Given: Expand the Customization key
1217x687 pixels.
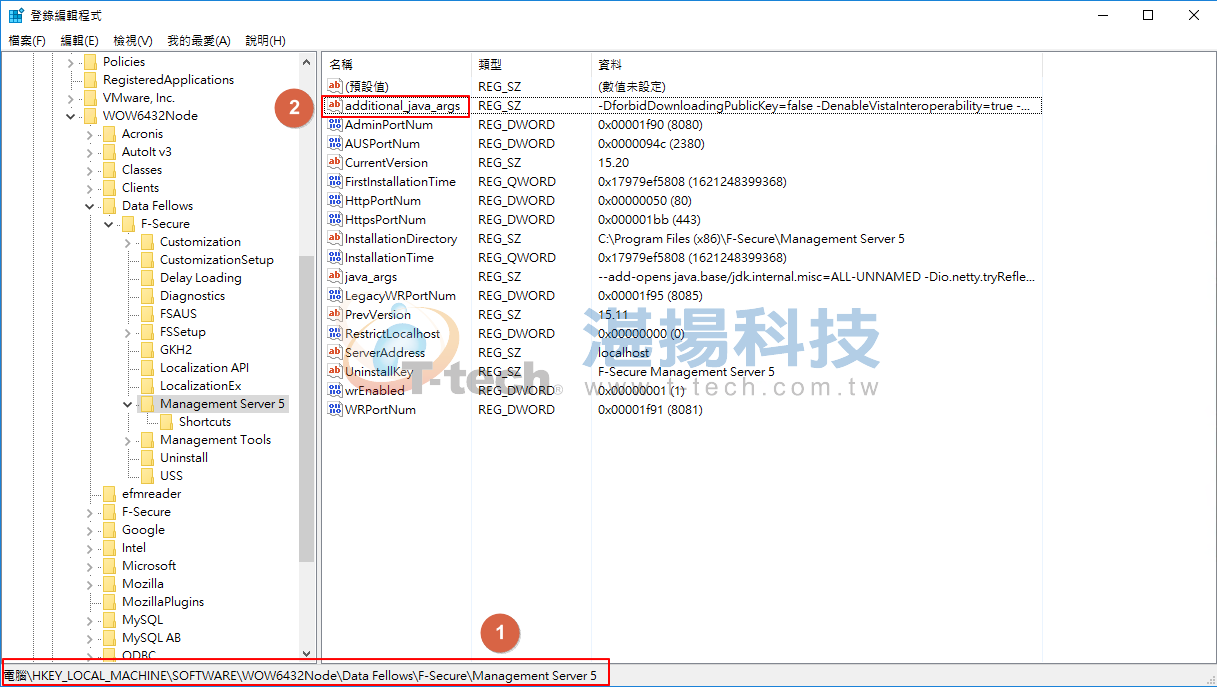Looking at the screenshot, I should point(128,242).
